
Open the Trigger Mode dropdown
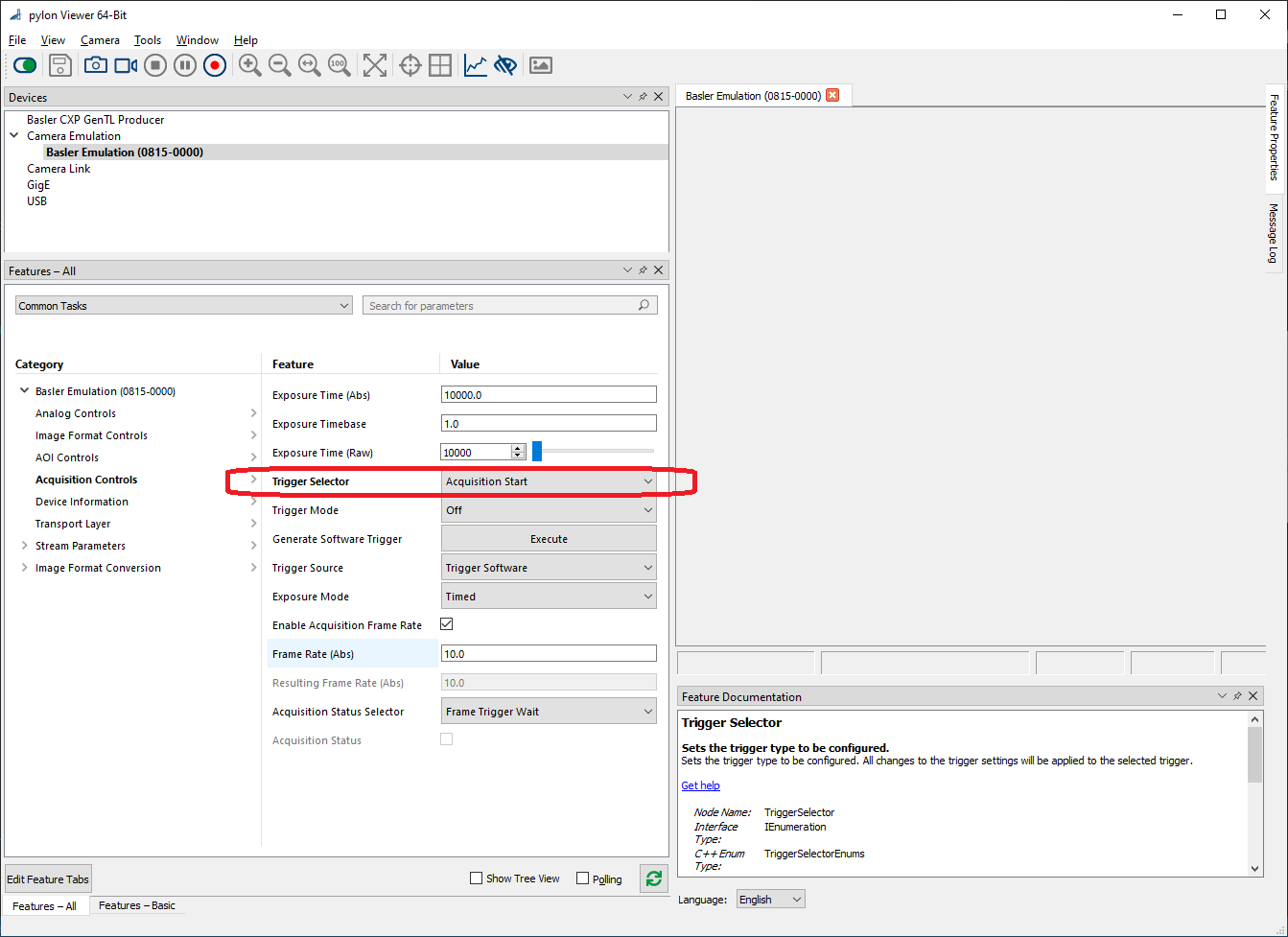coord(549,510)
